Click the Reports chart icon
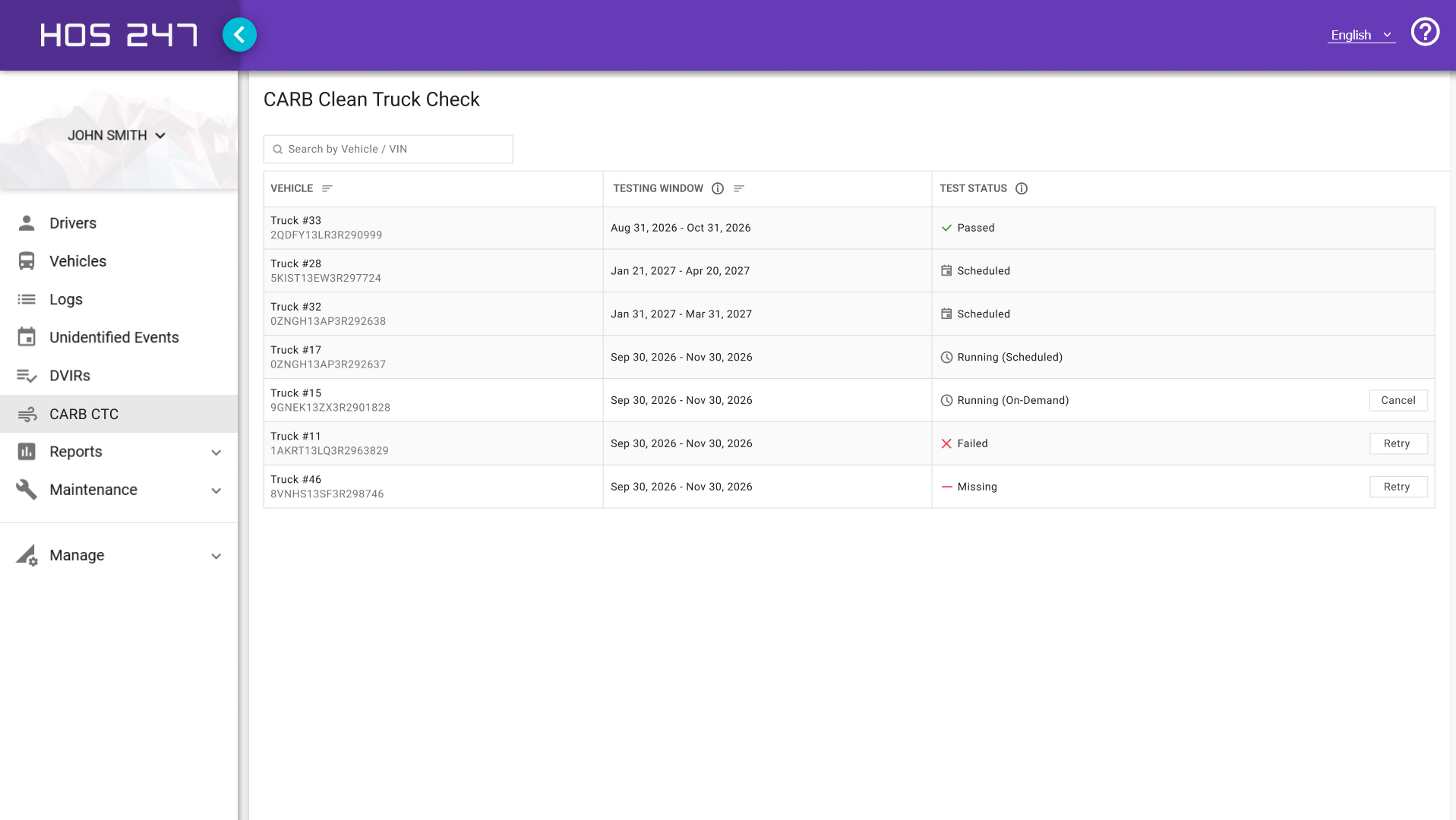 [27, 452]
